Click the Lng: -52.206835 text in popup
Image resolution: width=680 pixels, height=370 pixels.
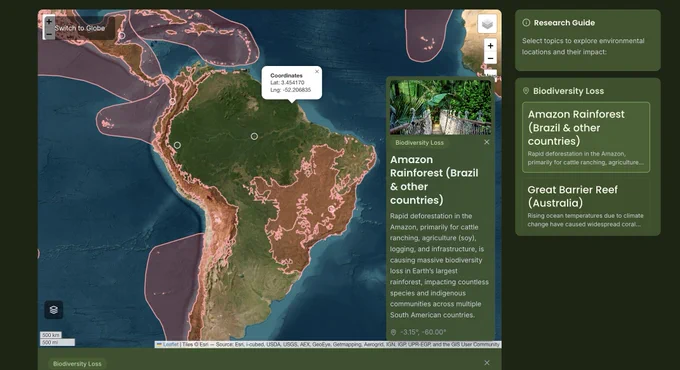(291, 90)
